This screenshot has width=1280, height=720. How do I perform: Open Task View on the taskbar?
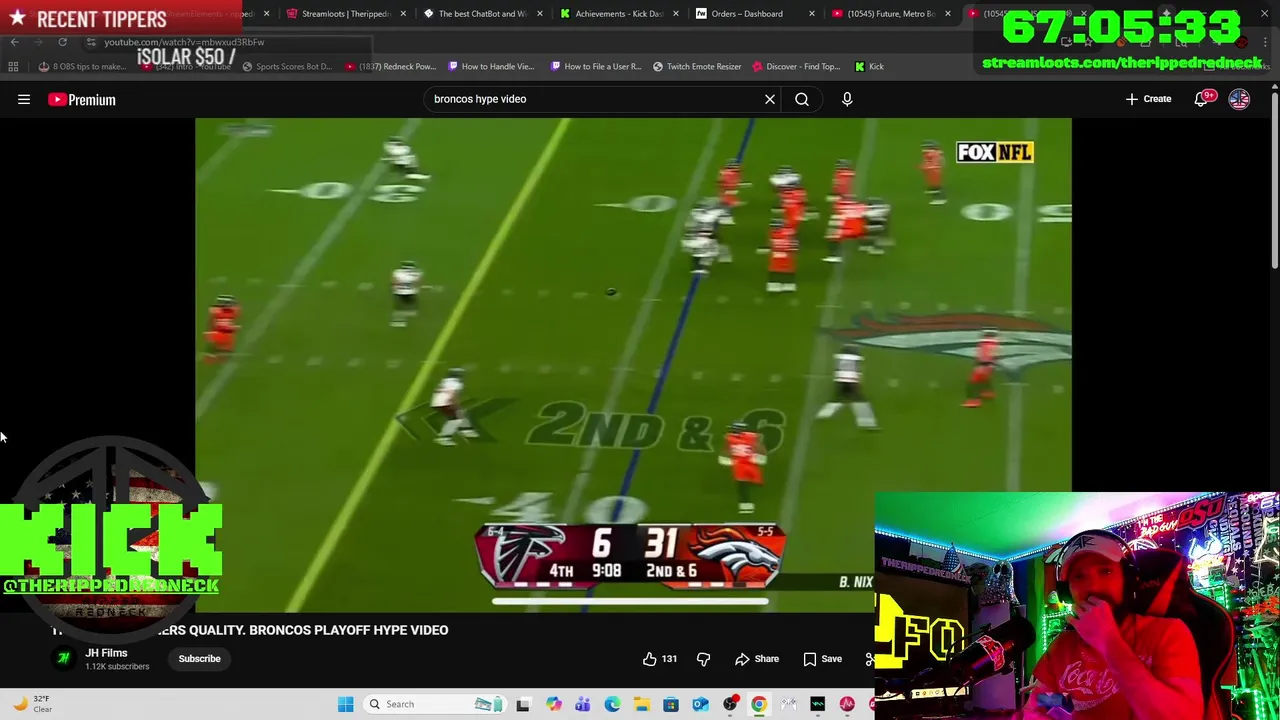[522, 704]
